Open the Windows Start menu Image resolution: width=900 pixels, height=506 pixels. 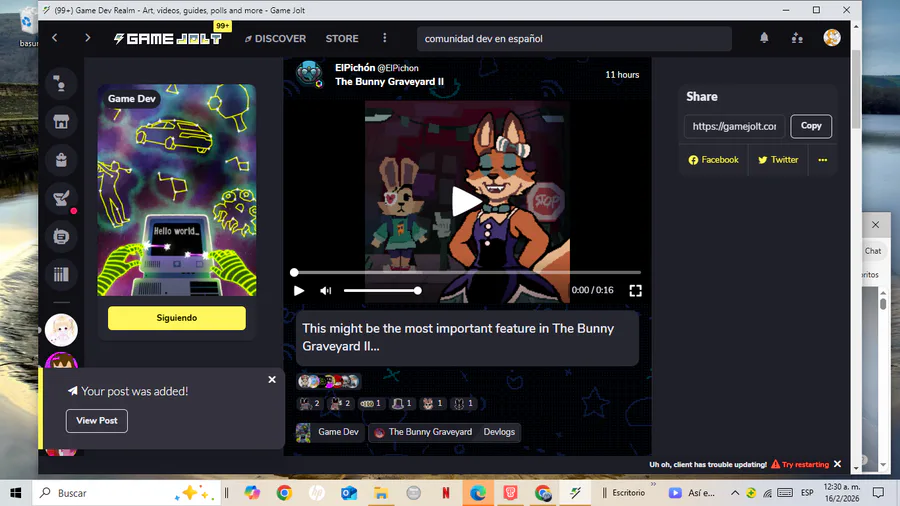click(15, 493)
